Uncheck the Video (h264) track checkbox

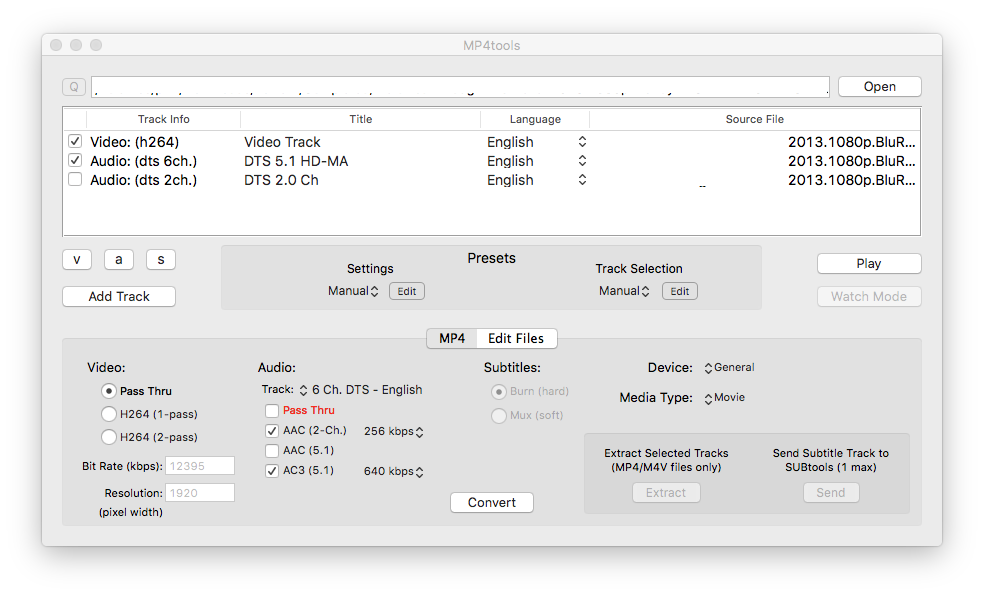click(x=75, y=141)
